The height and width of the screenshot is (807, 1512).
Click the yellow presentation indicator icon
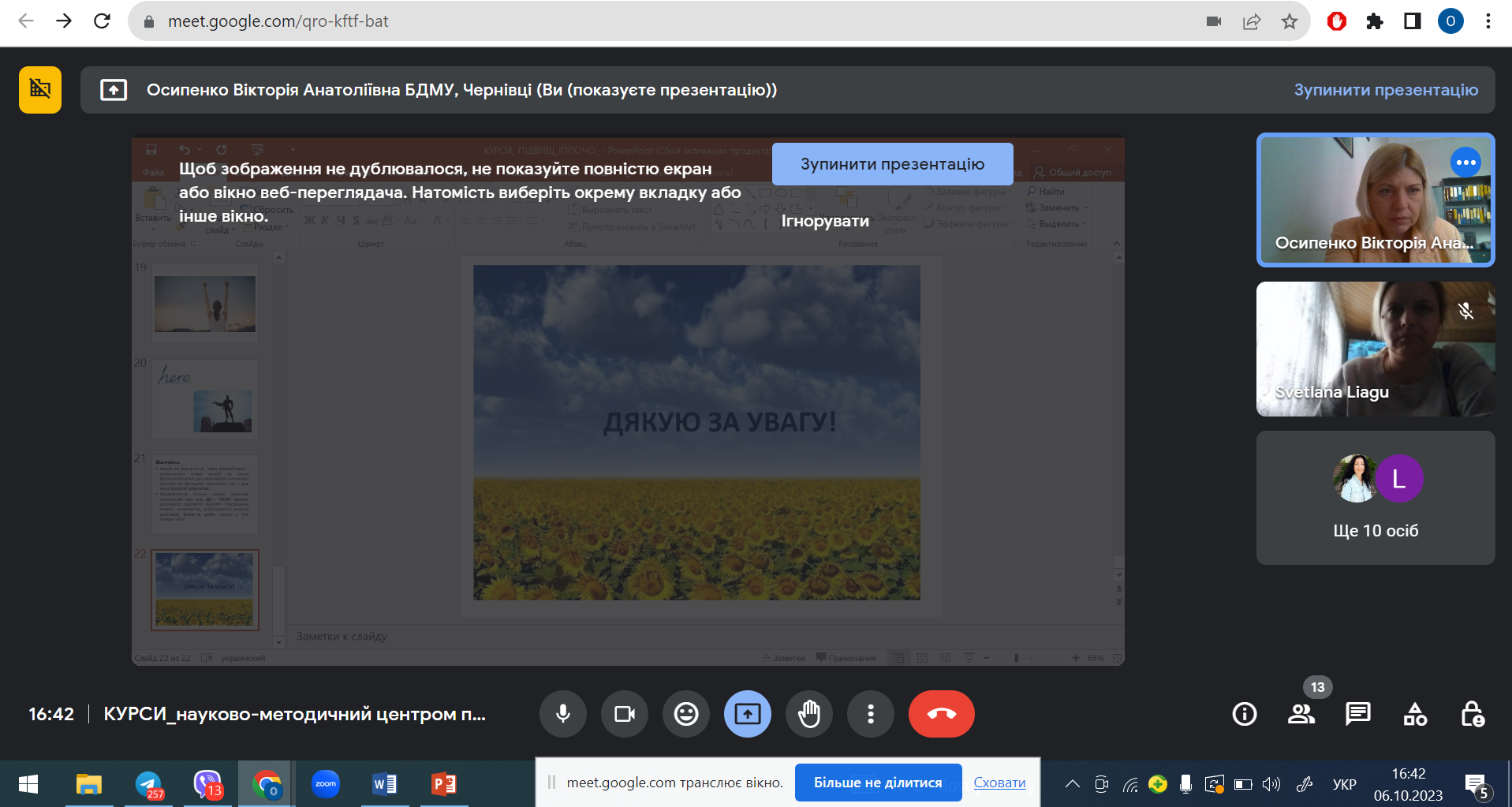pyautogui.click(x=40, y=90)
